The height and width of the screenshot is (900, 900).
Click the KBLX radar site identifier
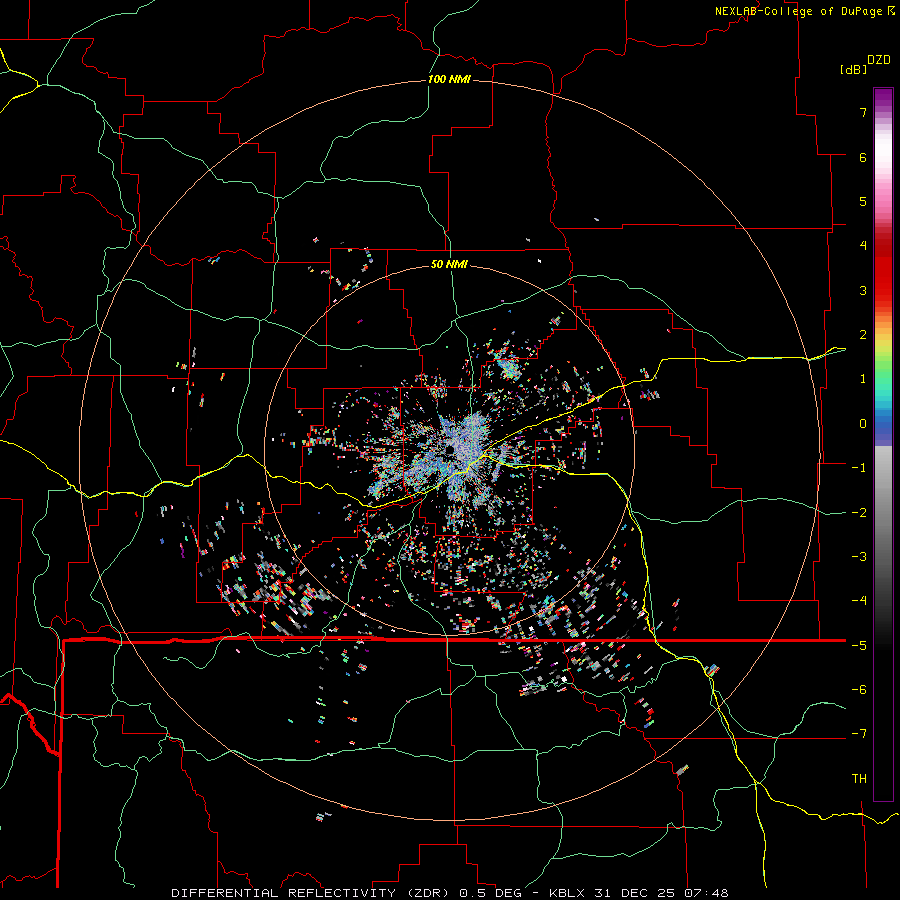click(565, 893)
